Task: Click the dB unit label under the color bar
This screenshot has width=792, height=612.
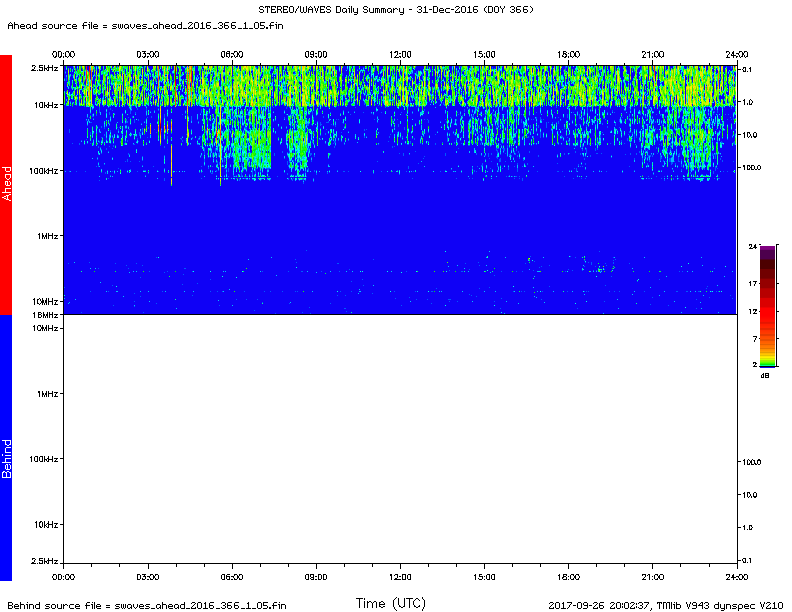Action: tap(765, 375)
